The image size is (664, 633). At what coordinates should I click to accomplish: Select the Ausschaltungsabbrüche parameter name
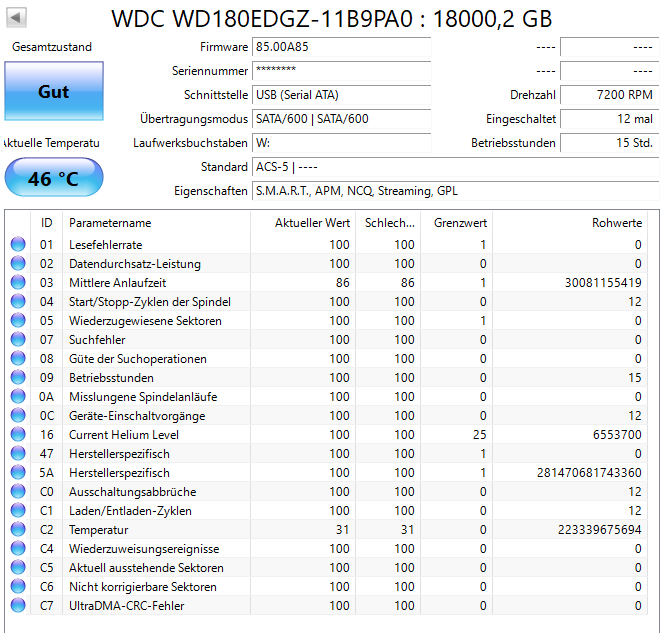coord(133,492)
